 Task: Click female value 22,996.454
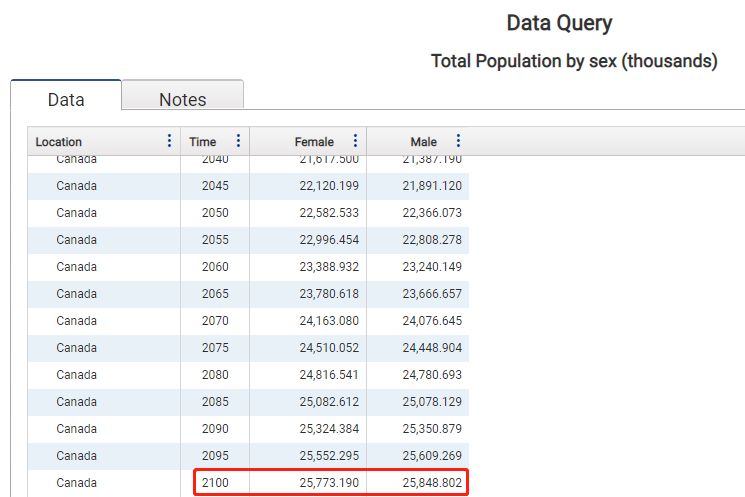pos(329,240)
